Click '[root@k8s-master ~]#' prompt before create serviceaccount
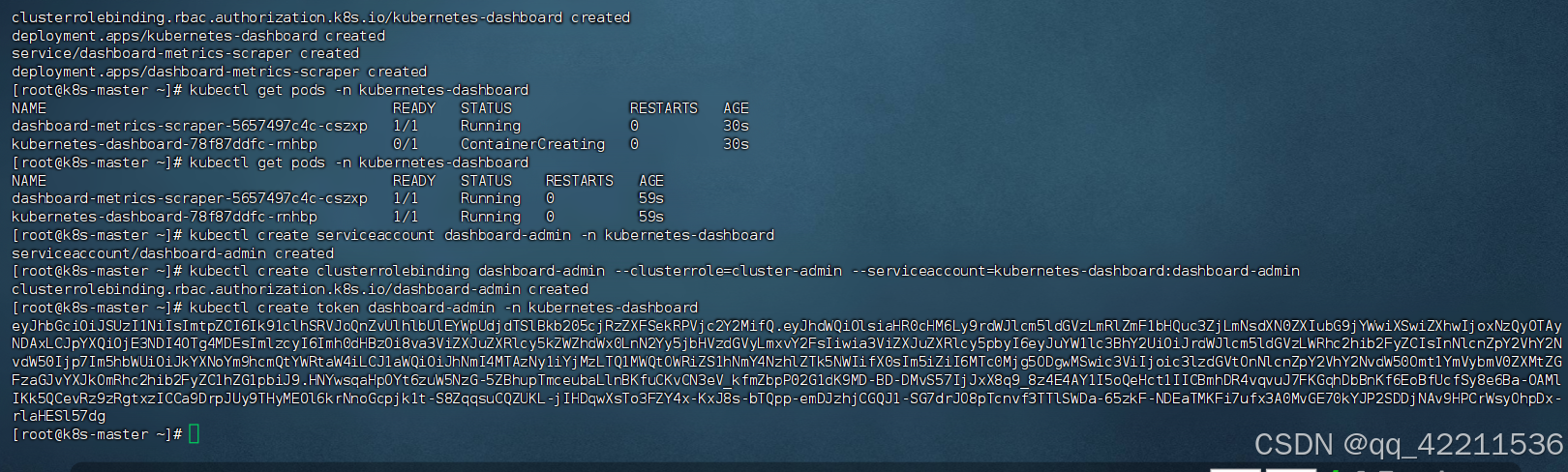Screen dimensions: 1568x472 coord(97,235)
